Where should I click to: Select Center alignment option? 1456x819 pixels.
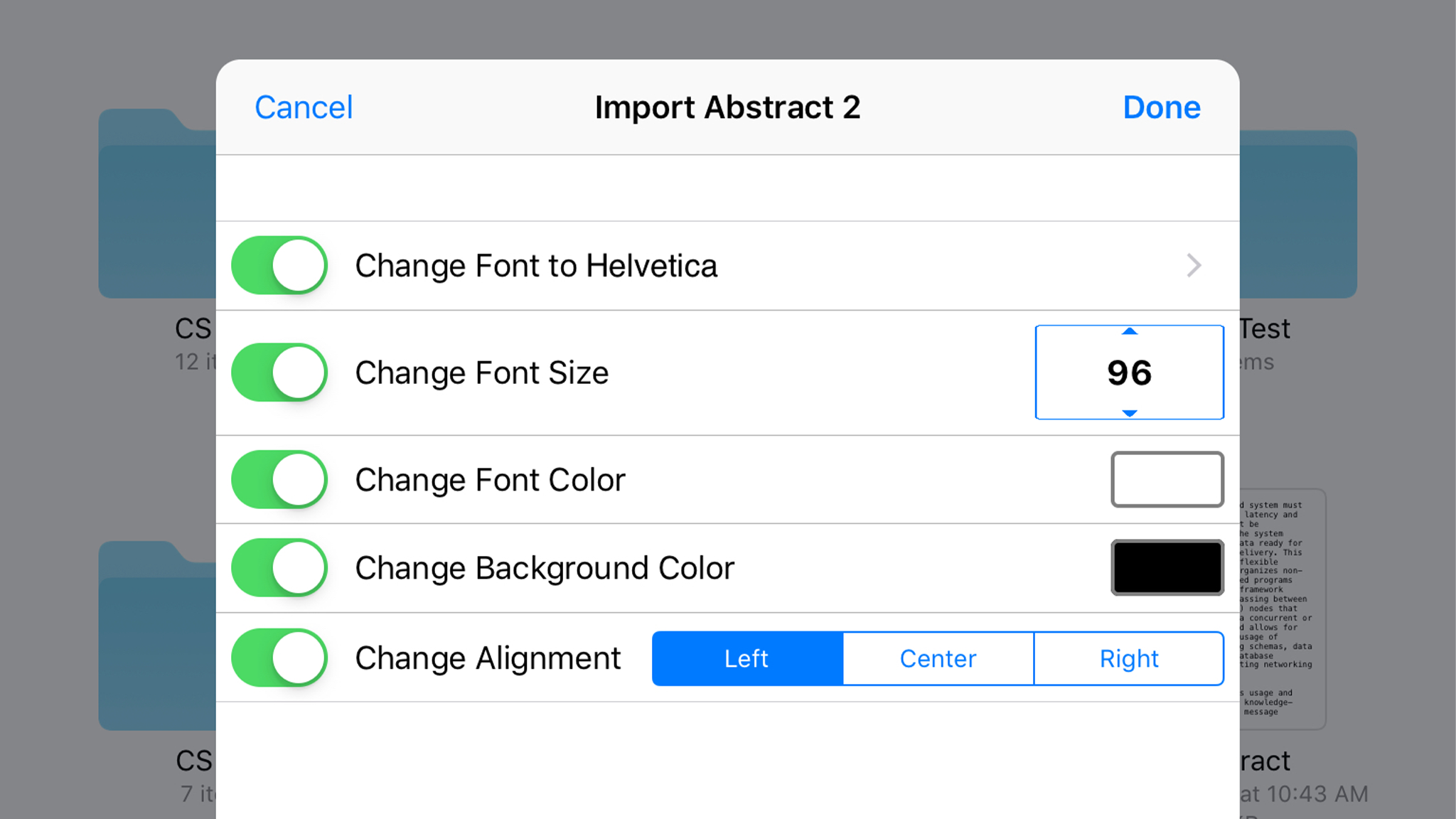point(937,657)
